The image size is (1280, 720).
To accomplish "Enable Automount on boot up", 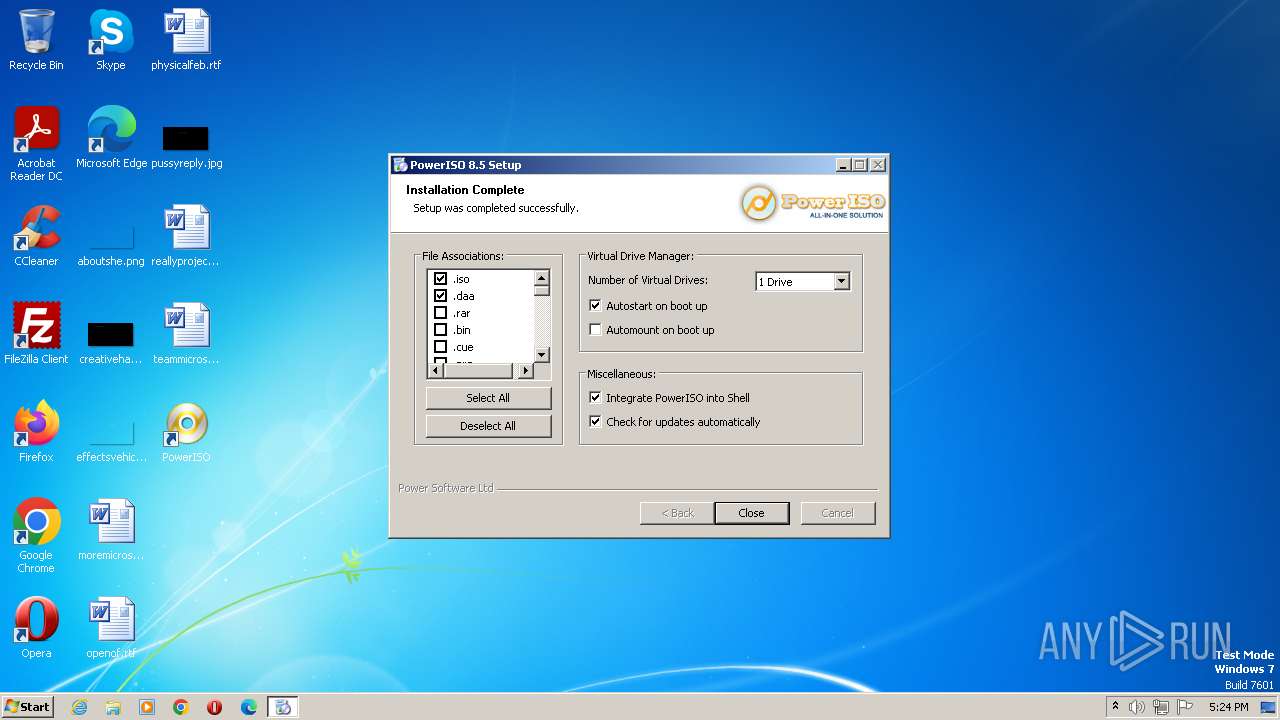I will coord(595,330).
